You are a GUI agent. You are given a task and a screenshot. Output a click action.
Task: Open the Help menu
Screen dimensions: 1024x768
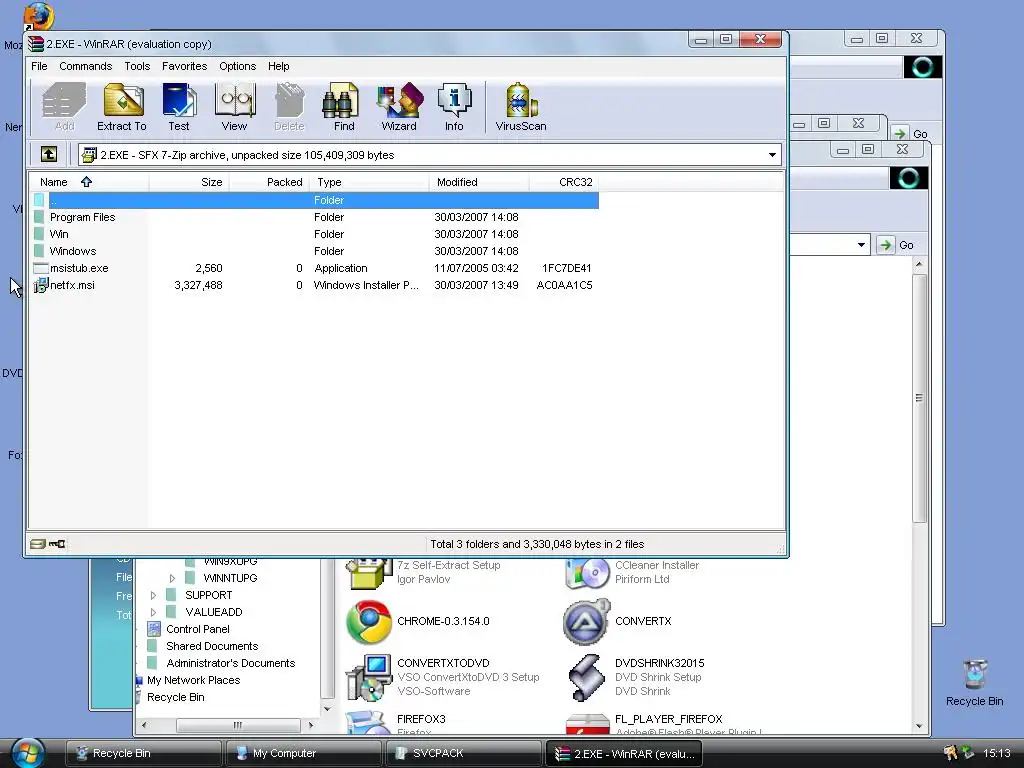pyautogui.click(x=278, y=66)
